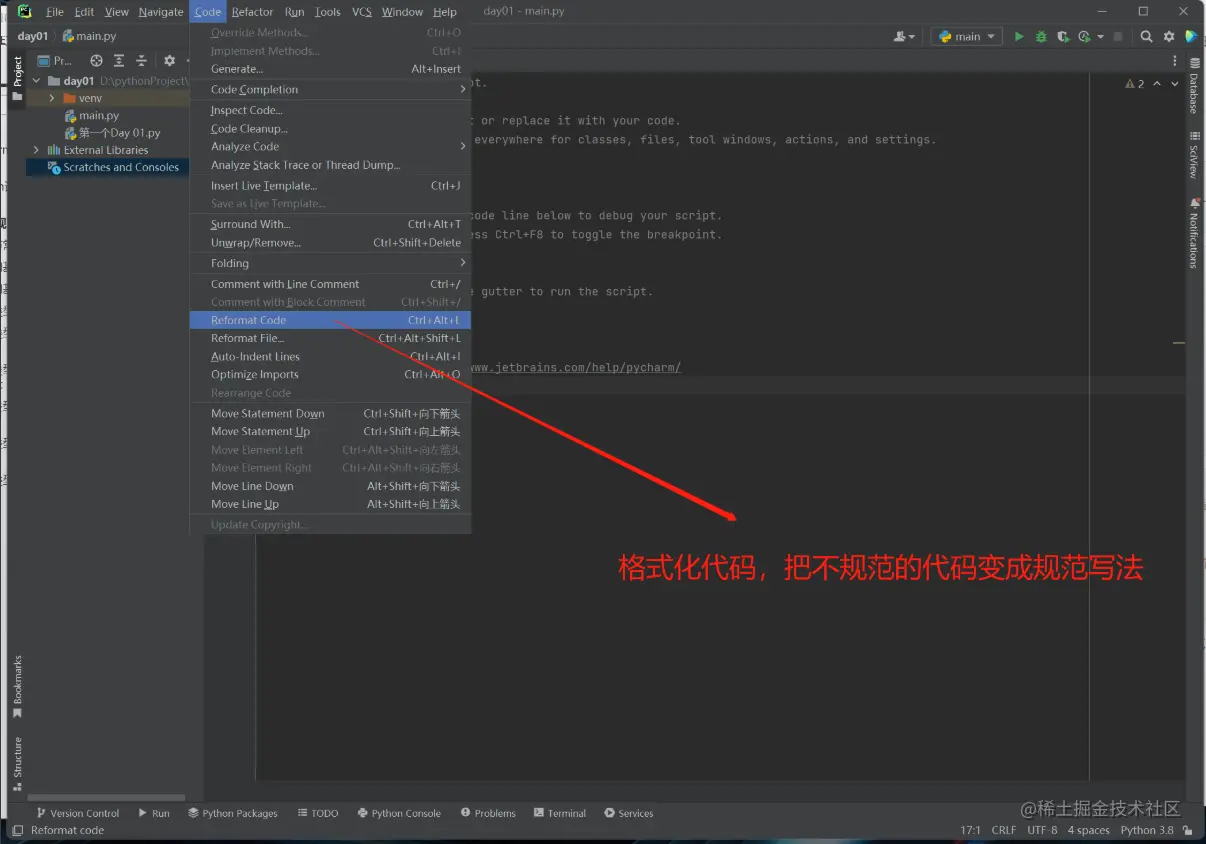Click the warnings indicator showing 2
Viewport: 1206px width, 844px height.
(x=1135, y=84)
